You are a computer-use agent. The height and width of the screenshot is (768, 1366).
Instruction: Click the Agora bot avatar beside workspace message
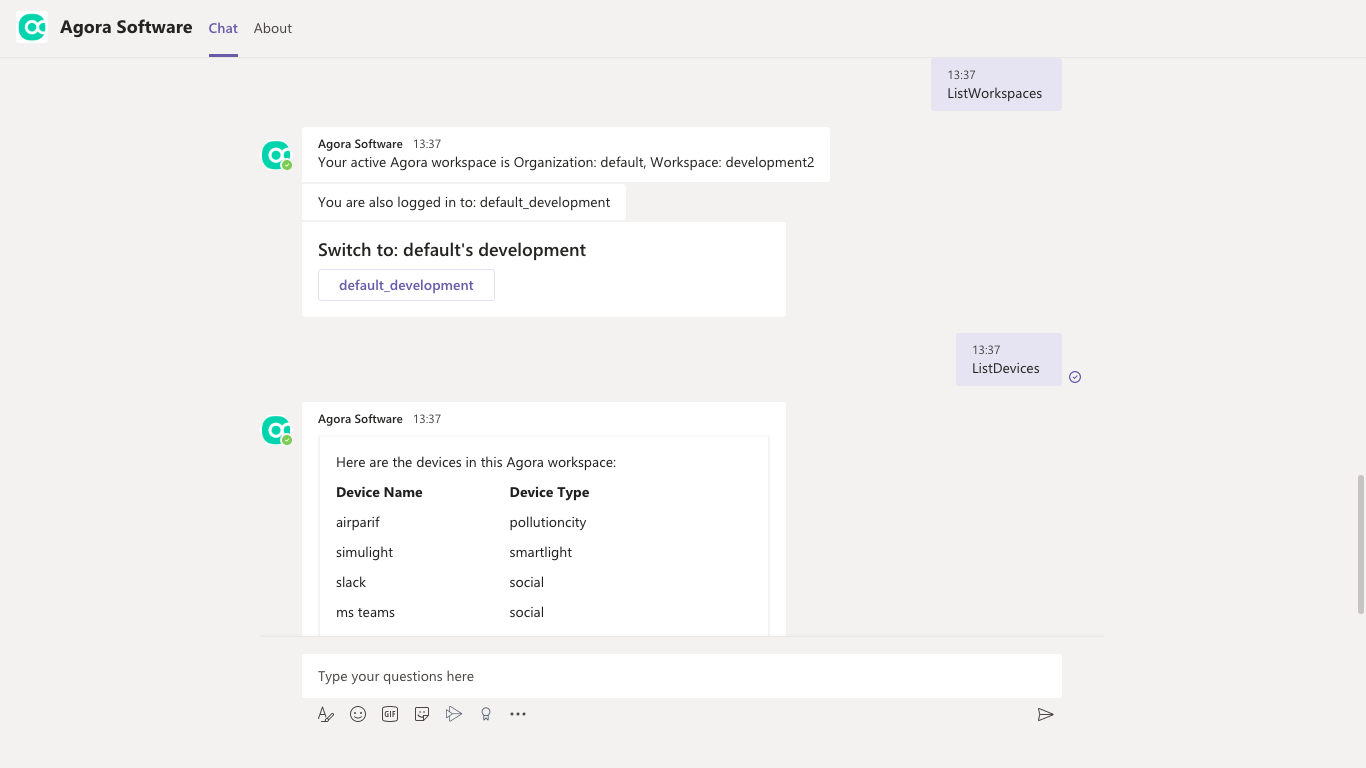276,155
